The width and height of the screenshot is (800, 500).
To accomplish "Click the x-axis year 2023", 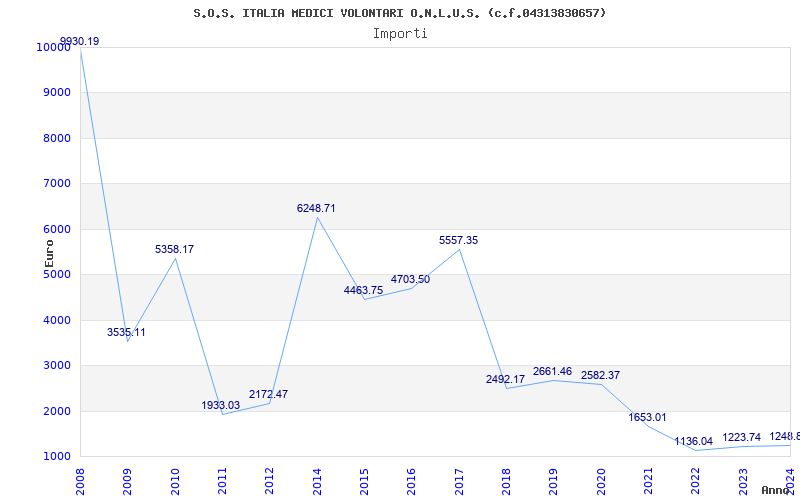I will coord(743,481).
